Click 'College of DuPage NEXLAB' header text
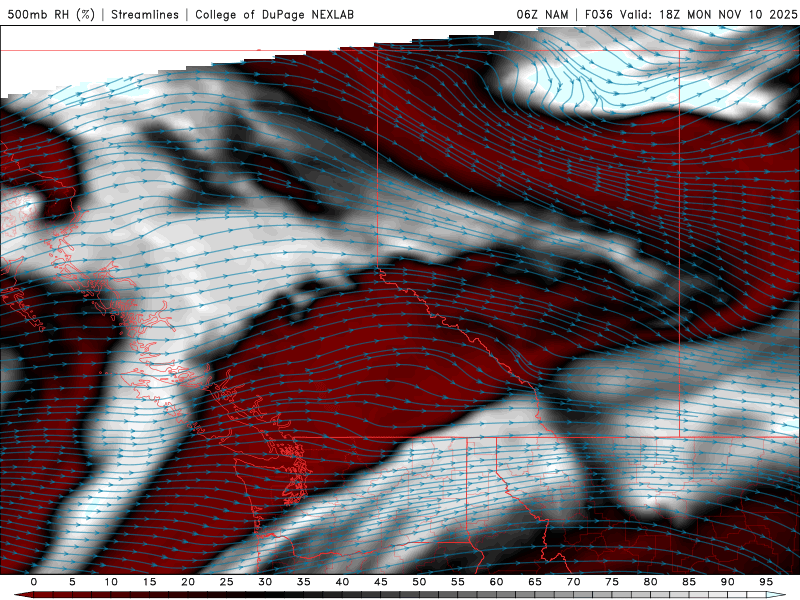Image resolution: width=800 pixels, height=600 pixels. pos(274,14)
